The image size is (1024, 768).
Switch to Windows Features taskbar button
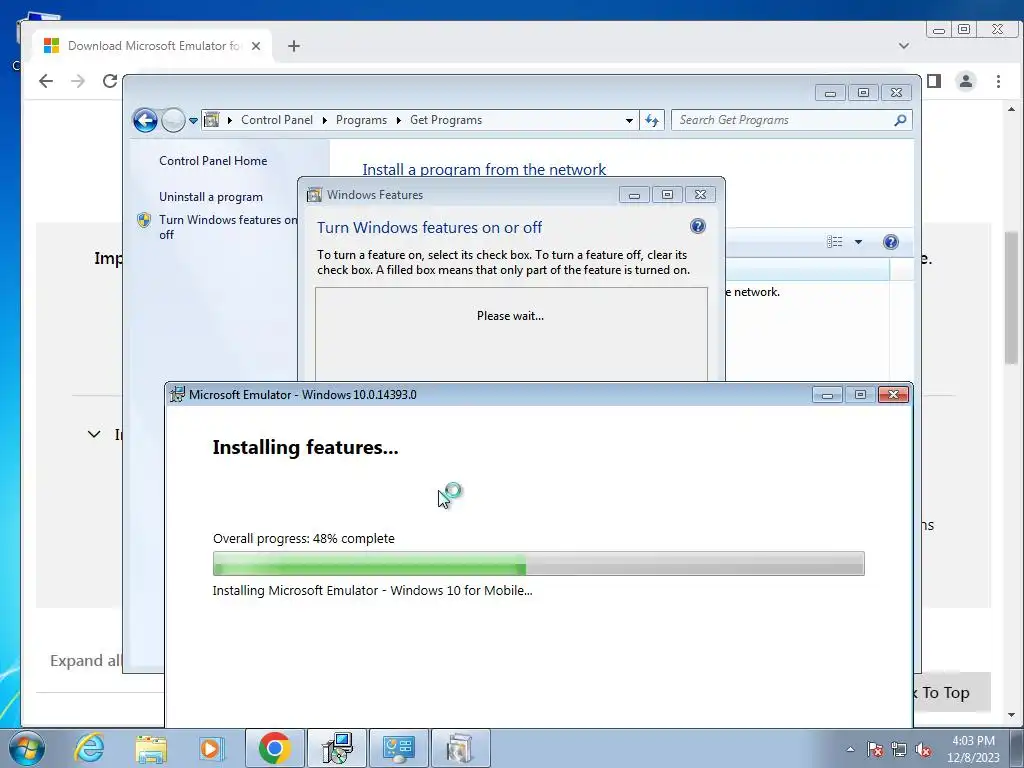461,748
